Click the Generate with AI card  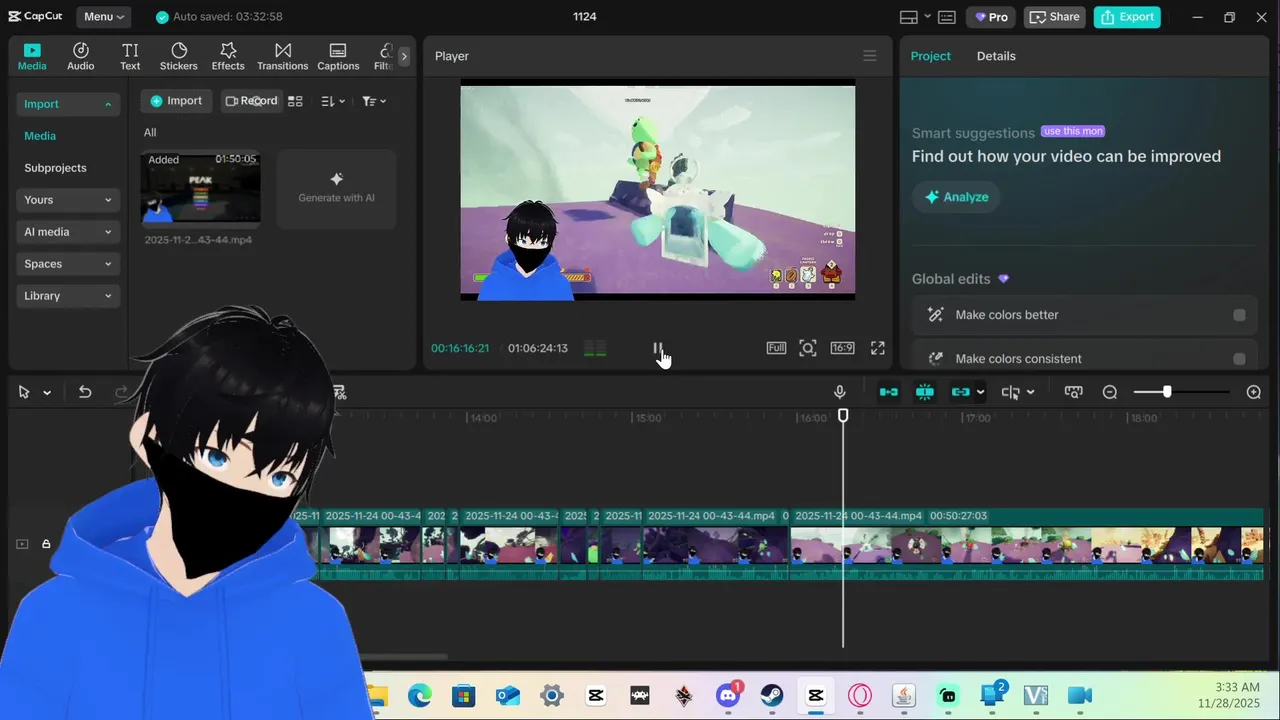click(336, 189)
